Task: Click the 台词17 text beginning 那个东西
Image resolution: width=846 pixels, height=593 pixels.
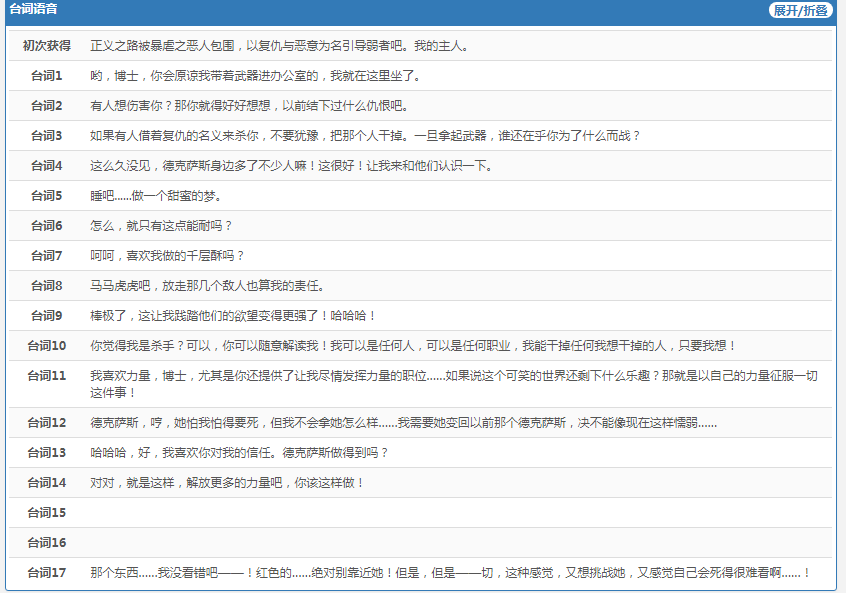Action: tap(450, 573)
